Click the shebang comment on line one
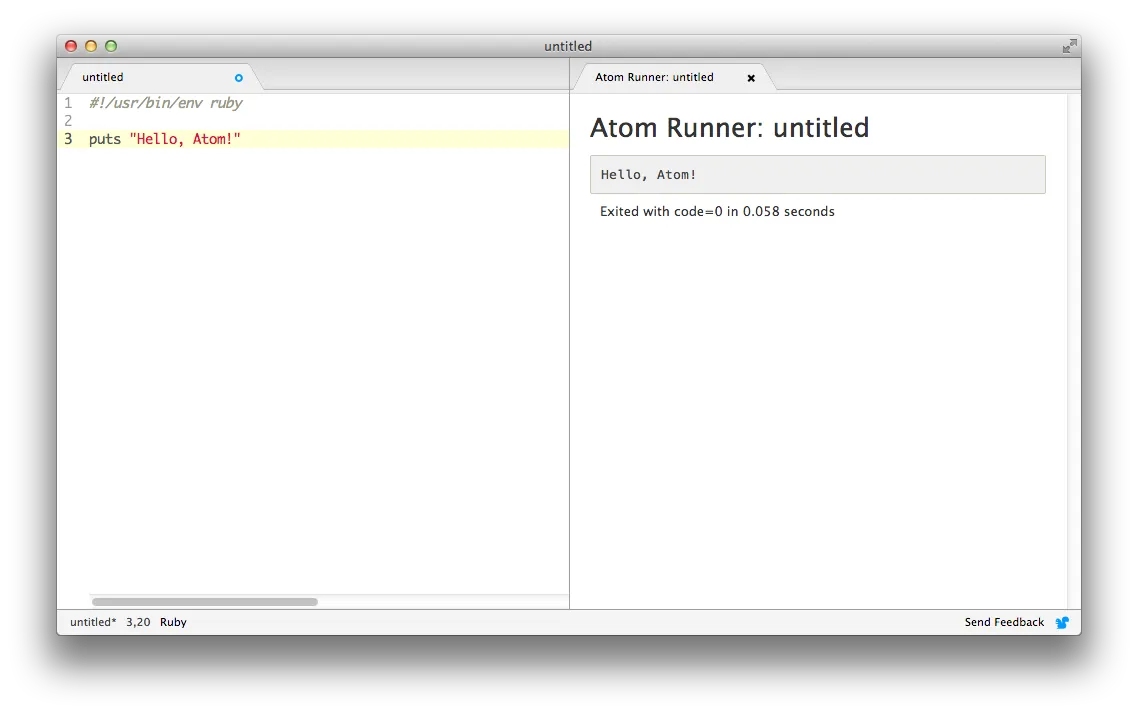1138x714 pixels. (x=165, y=103)
